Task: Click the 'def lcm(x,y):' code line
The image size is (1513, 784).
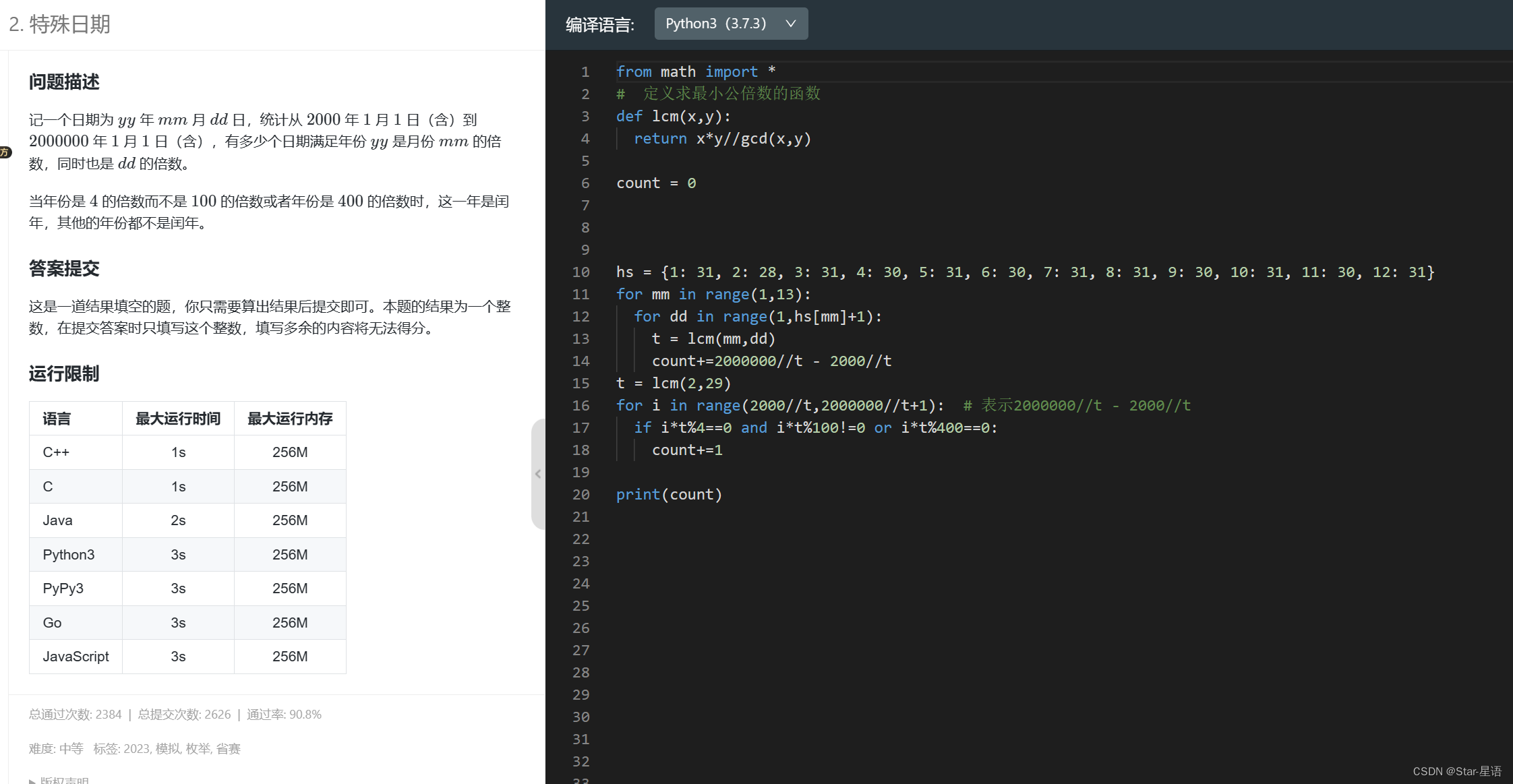Action: [x=674, y=116]
